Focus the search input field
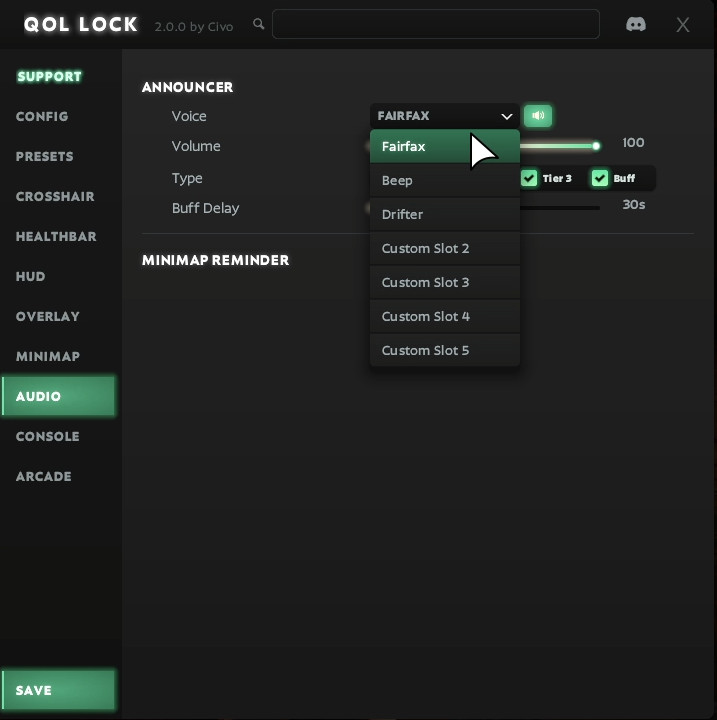The width and height of the screenshot is (717, 720). 435,24
